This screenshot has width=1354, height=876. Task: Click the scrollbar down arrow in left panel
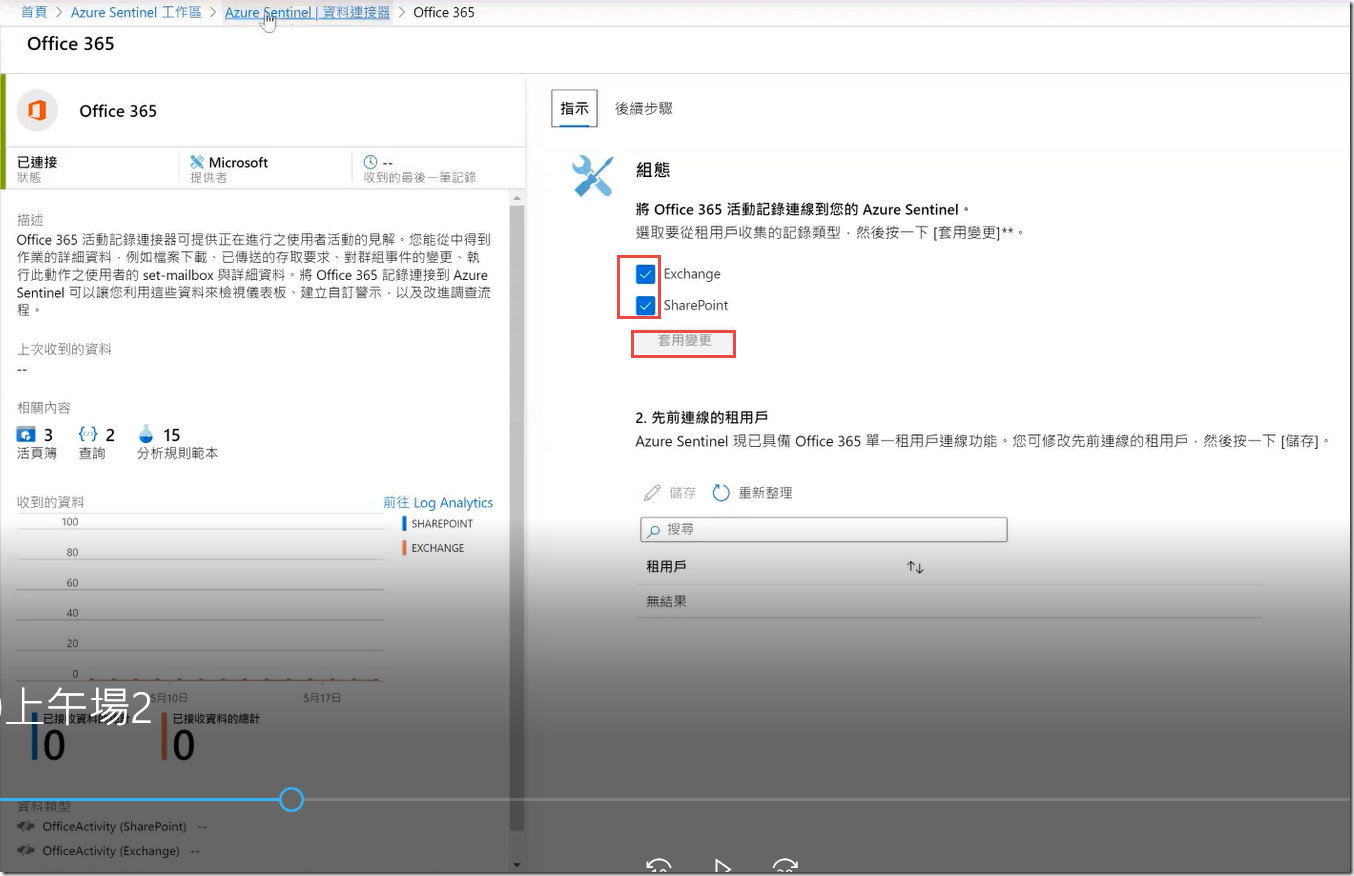[517, 864]
